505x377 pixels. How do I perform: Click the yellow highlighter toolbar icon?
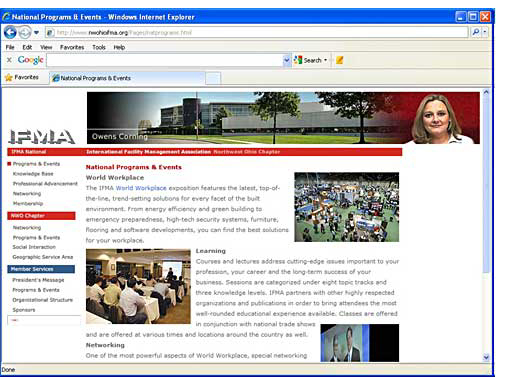pyautogui.click(x=339, y=60)
